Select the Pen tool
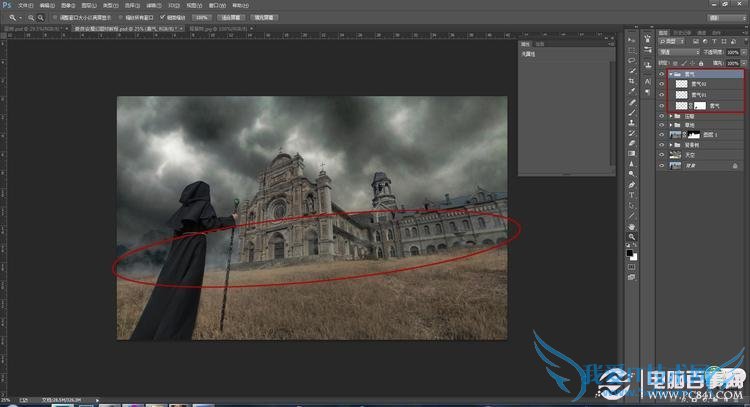 (x=632, y=184)
